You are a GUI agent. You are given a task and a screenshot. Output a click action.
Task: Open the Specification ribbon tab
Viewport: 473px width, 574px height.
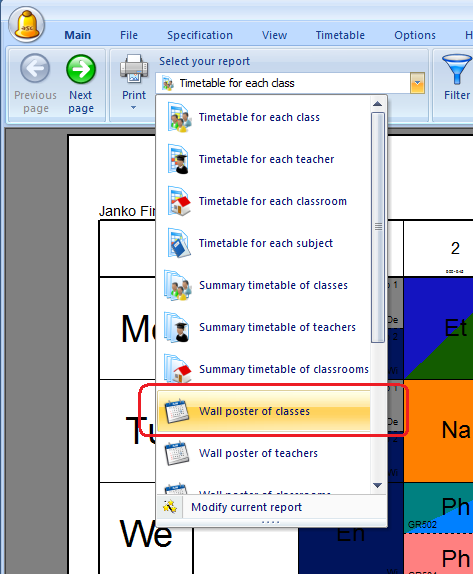click(200, 35)
